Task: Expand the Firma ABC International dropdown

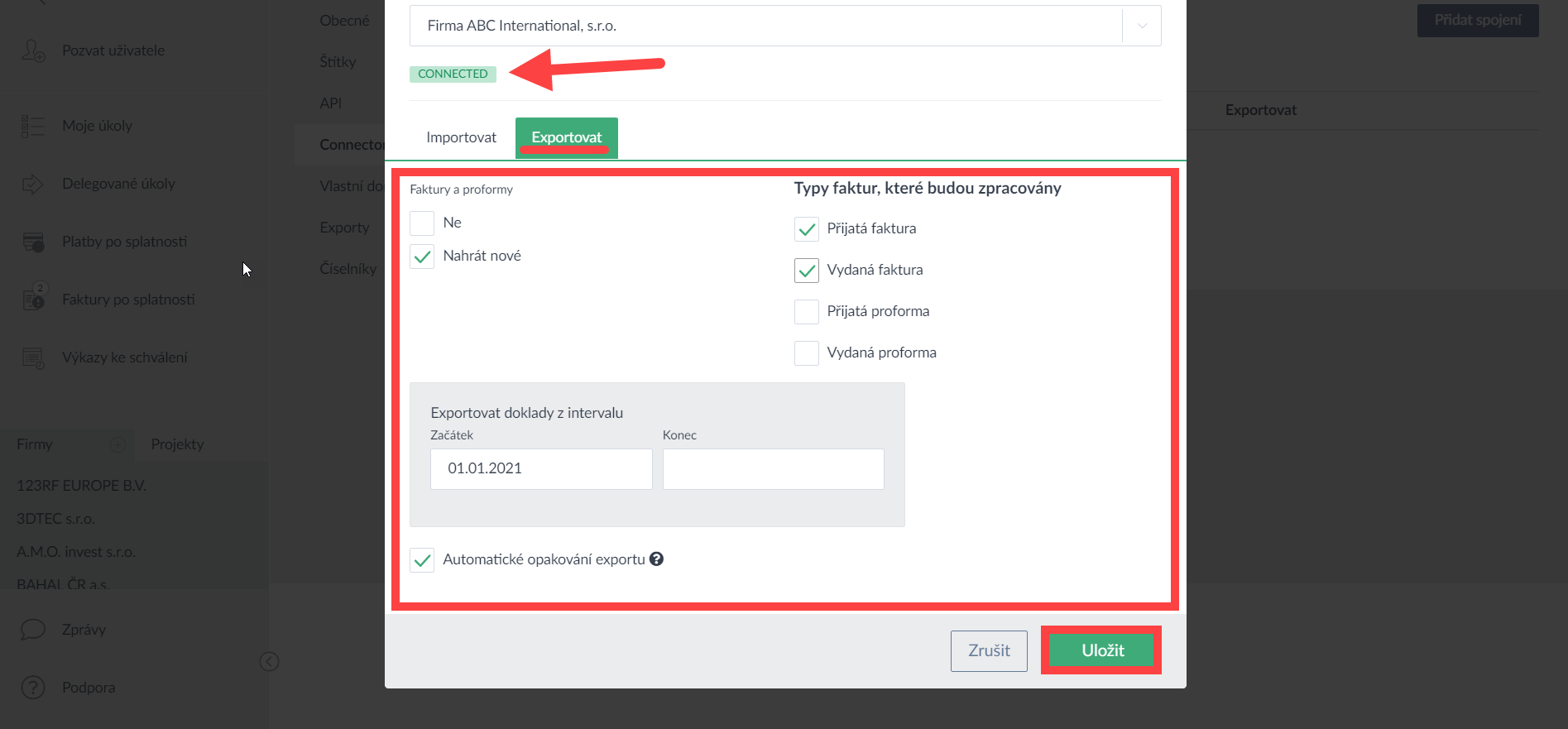Action: pyautogui.click(x=1142, y=26)
